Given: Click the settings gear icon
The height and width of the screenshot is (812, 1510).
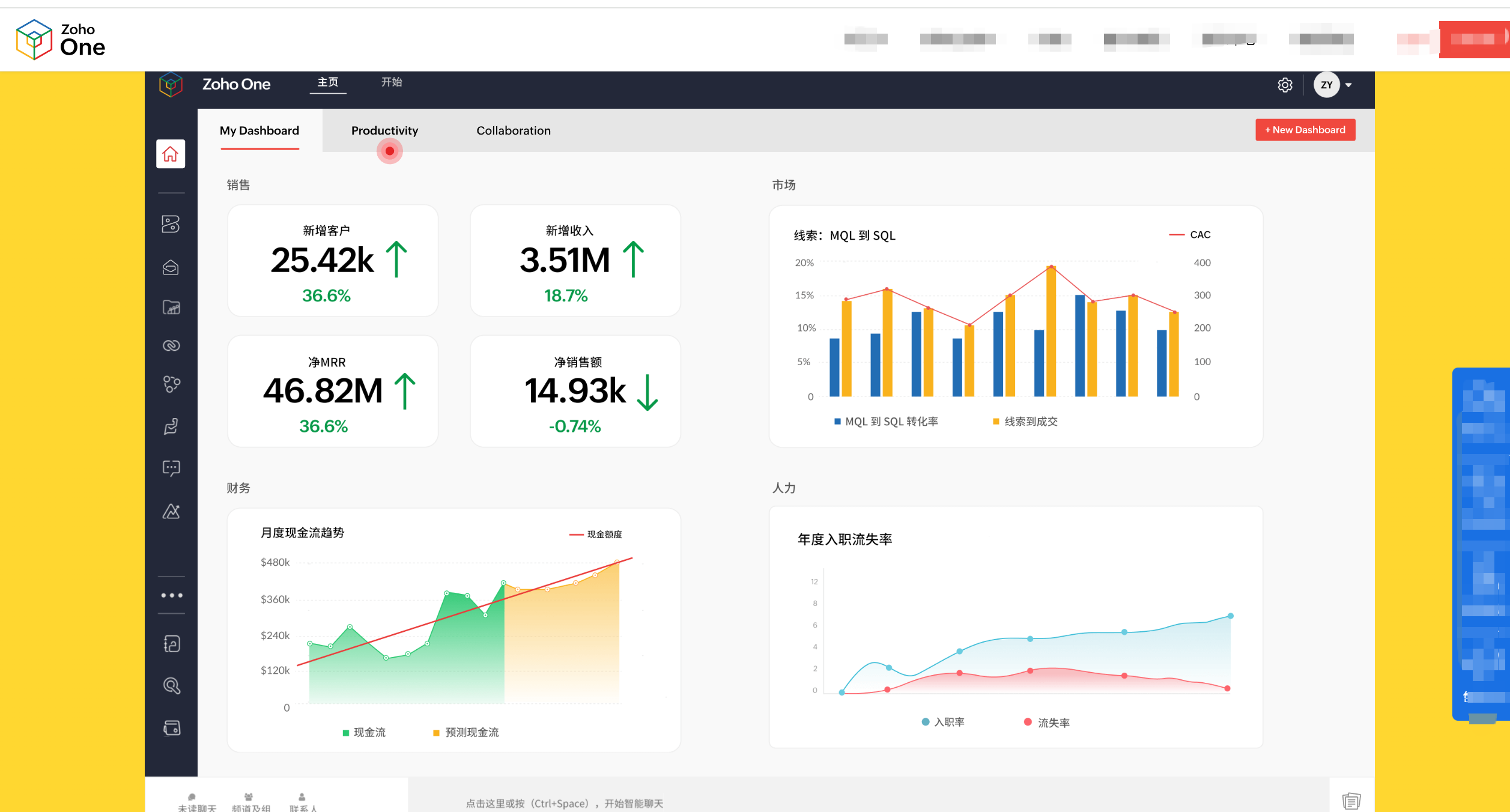Looking at the screenshot, I should (1285, 85).
